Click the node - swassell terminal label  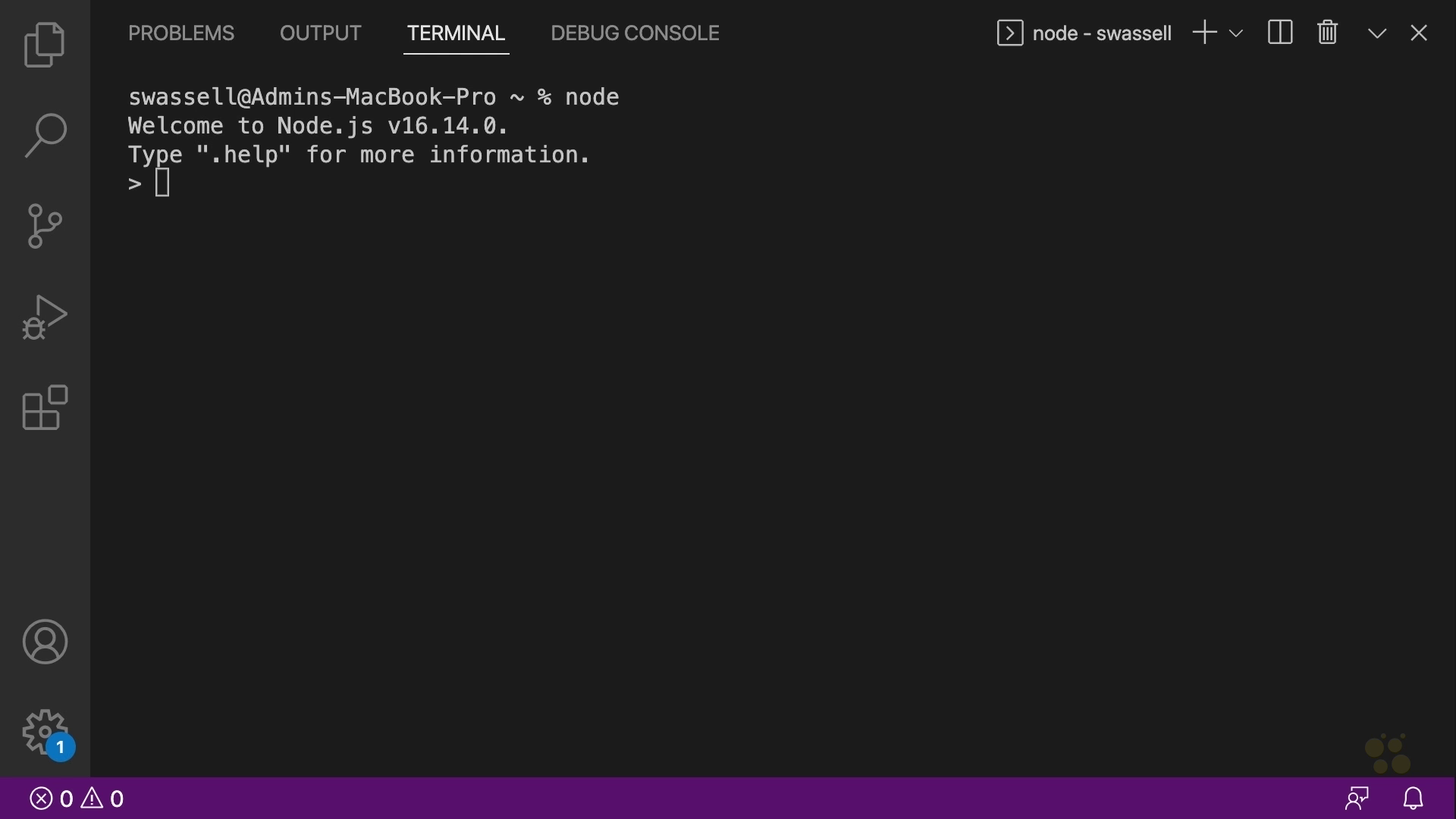(x=1084, y=33)
